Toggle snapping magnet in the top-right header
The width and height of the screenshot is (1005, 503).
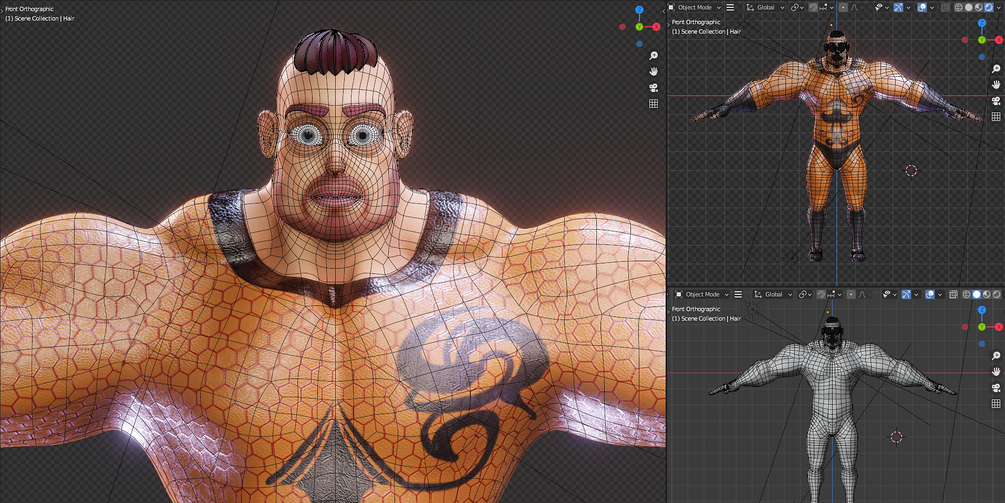[x=813, y=8]
